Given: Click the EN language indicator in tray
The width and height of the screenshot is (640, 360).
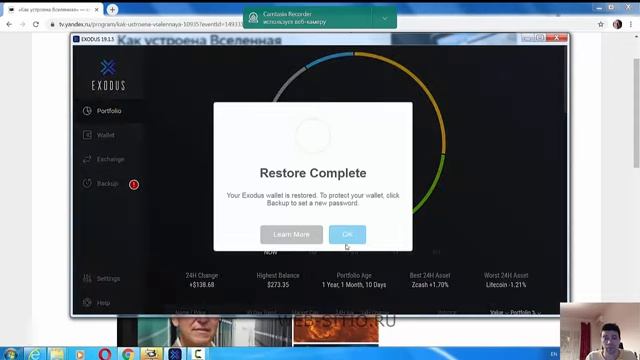Looking at the screenshot, I should click(x=554, y=354).
